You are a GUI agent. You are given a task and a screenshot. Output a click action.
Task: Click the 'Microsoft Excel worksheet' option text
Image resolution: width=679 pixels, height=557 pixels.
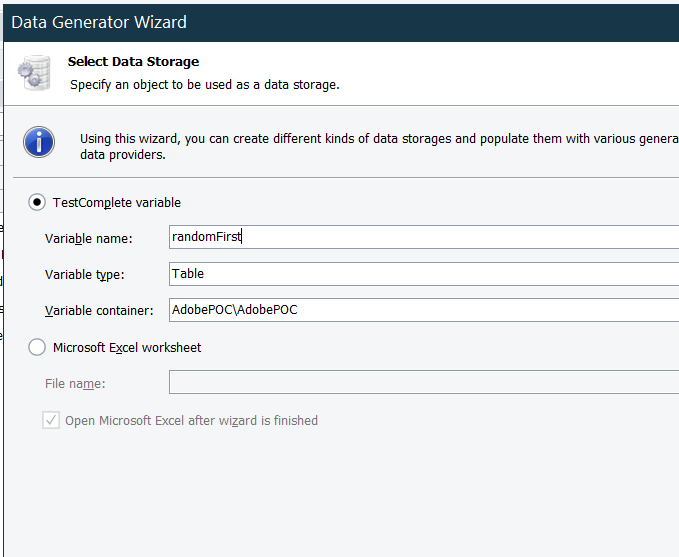tap(127, 347)
